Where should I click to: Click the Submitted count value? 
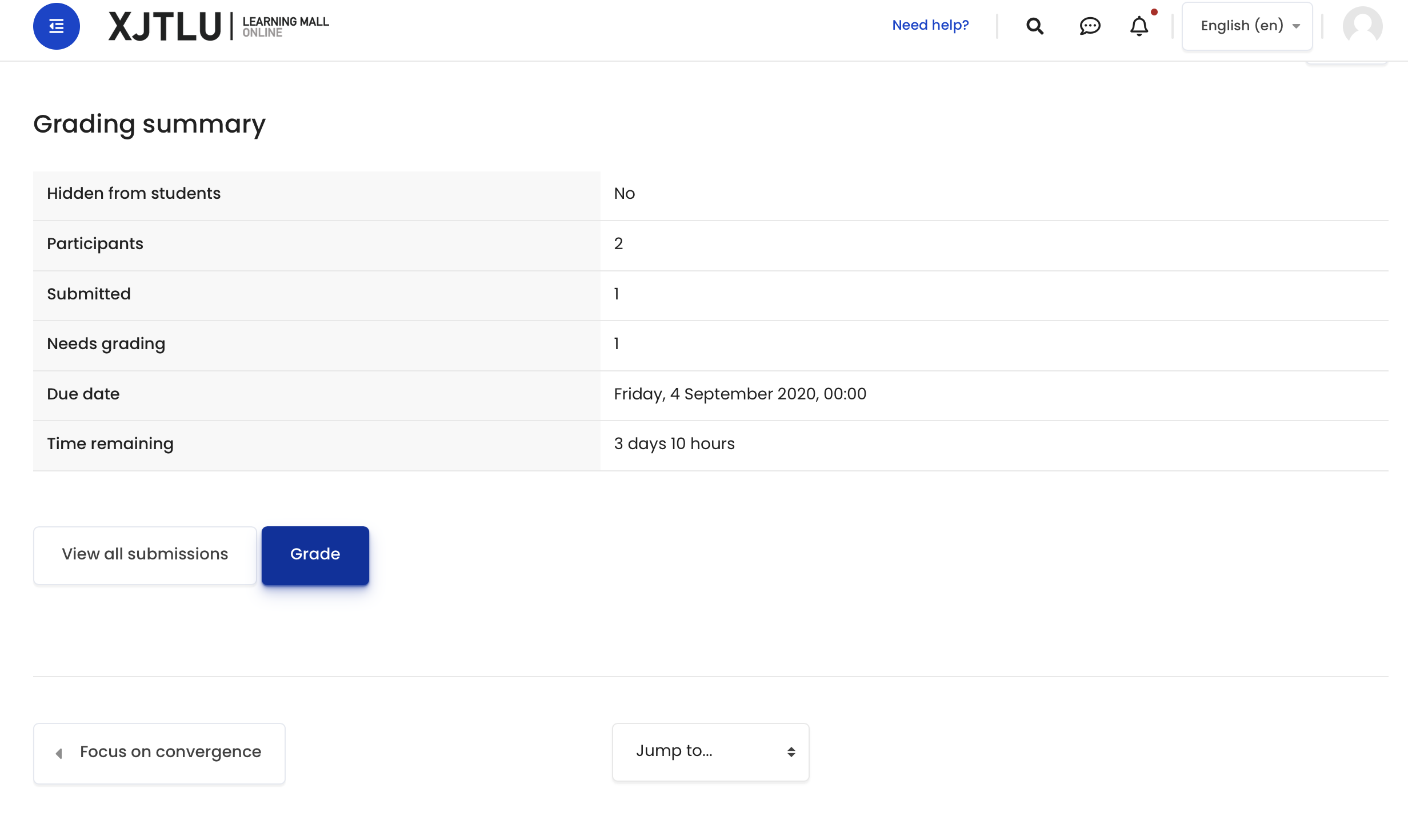point(617,293)
